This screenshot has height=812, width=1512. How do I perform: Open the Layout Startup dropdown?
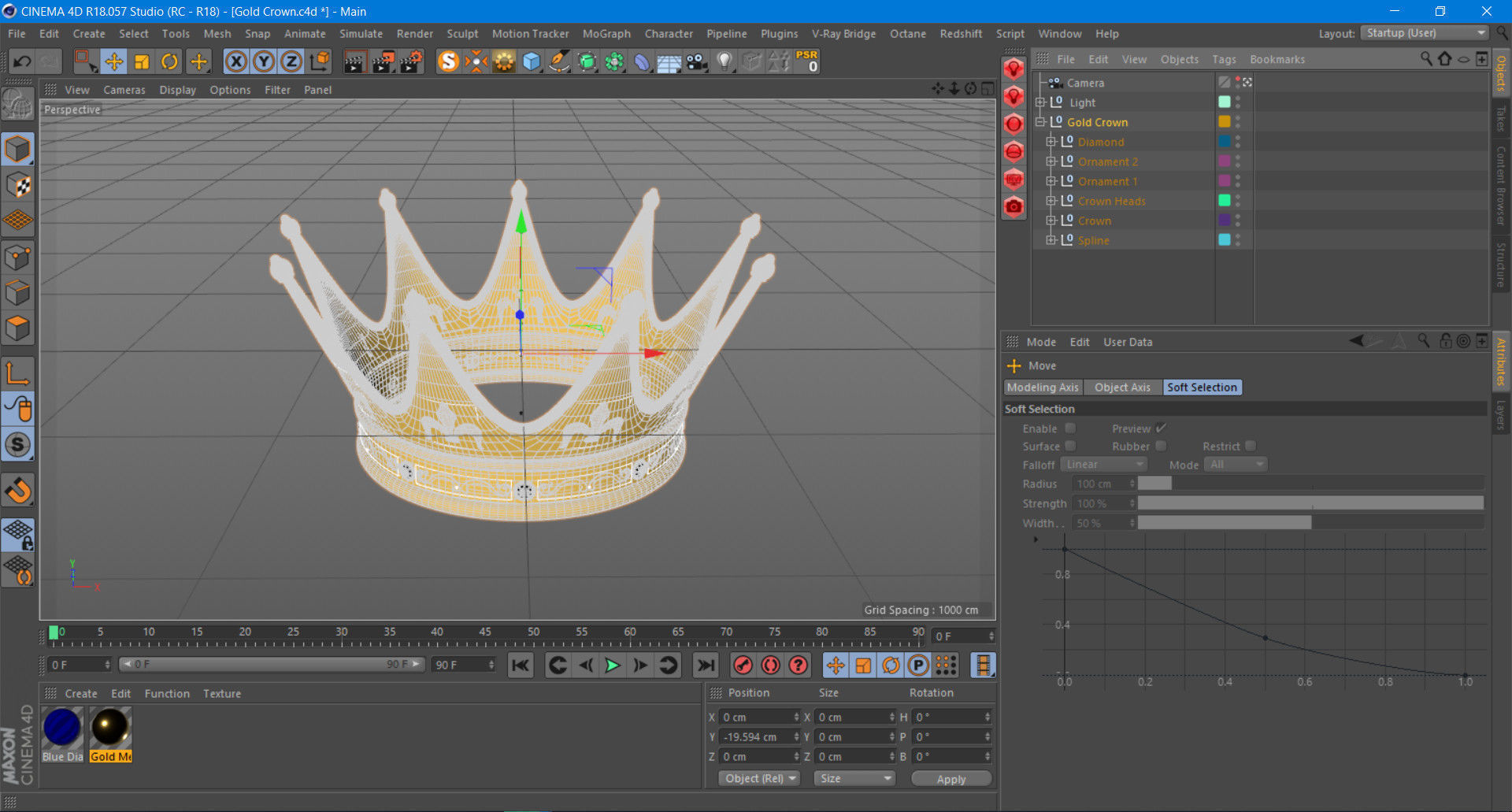pyautogui.click(x=1425, y=33)
